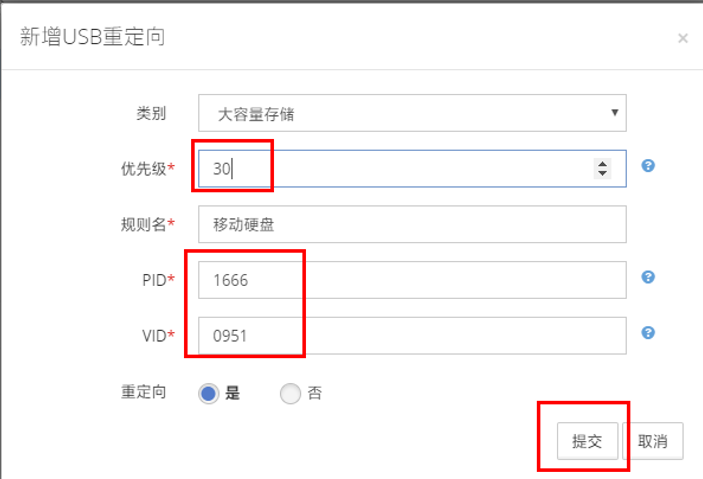Click the help icon next to PID
This screenshot has width=703, height=479.
(x=648, y=277)
